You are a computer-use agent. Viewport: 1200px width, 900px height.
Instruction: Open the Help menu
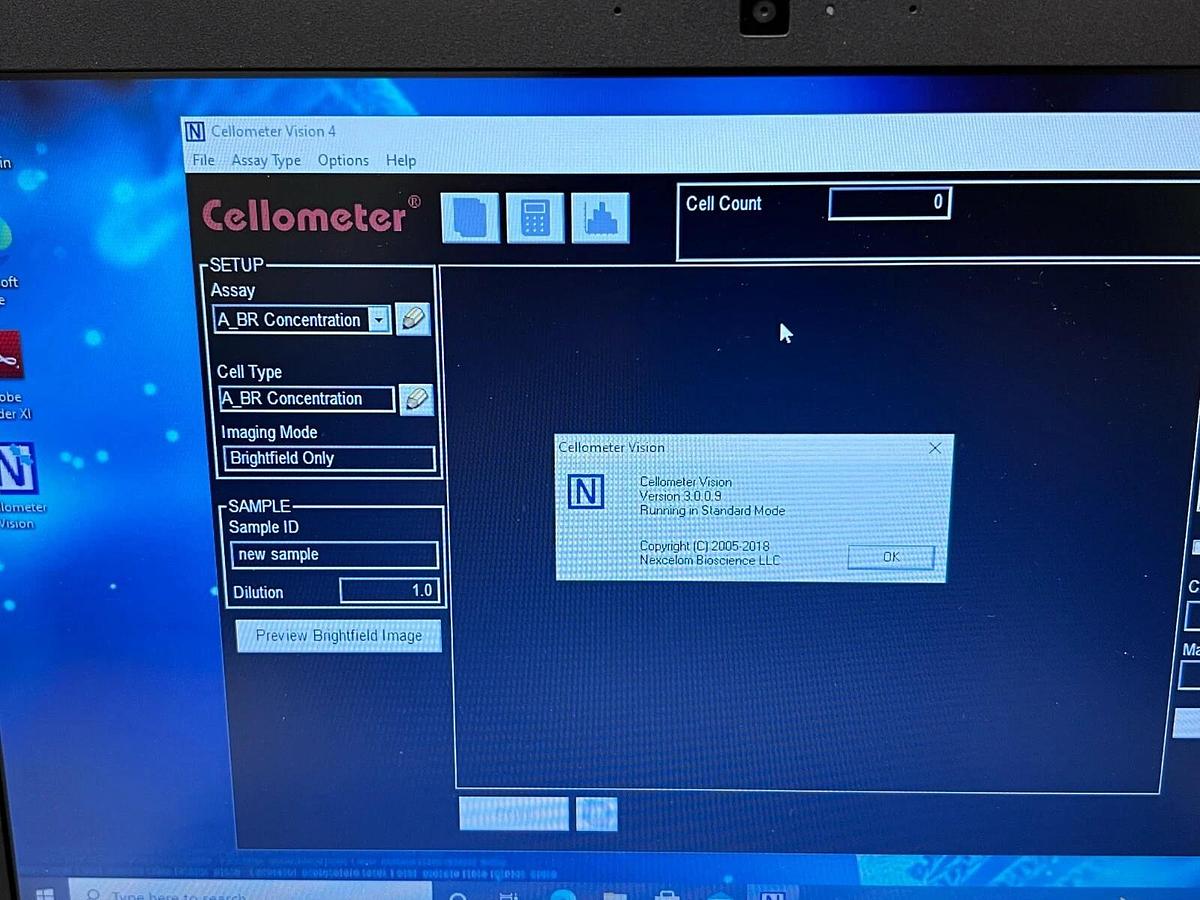(401, 160)
